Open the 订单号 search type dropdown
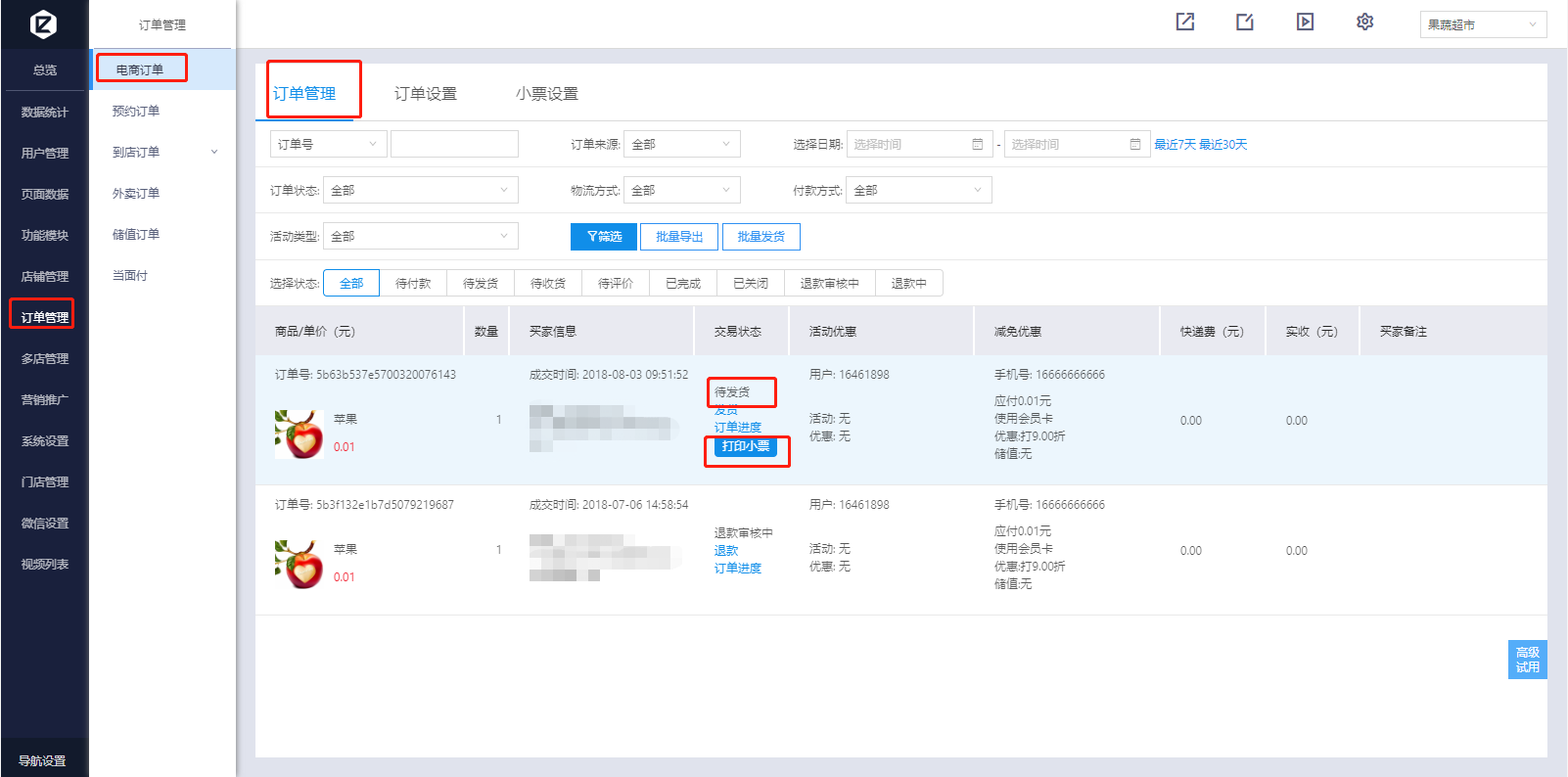The height and width of the screenshot is (777, 1568). pos(328,144)
